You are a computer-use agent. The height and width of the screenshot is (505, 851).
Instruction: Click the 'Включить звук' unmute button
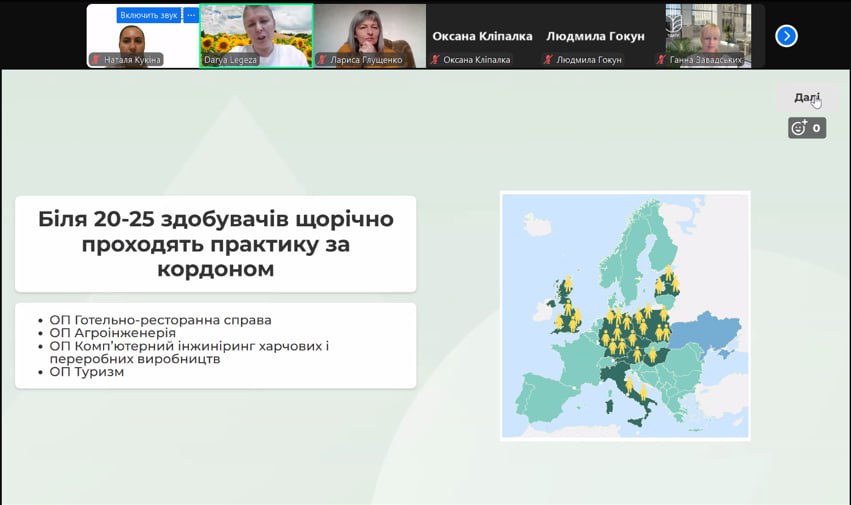coord(148,15)
